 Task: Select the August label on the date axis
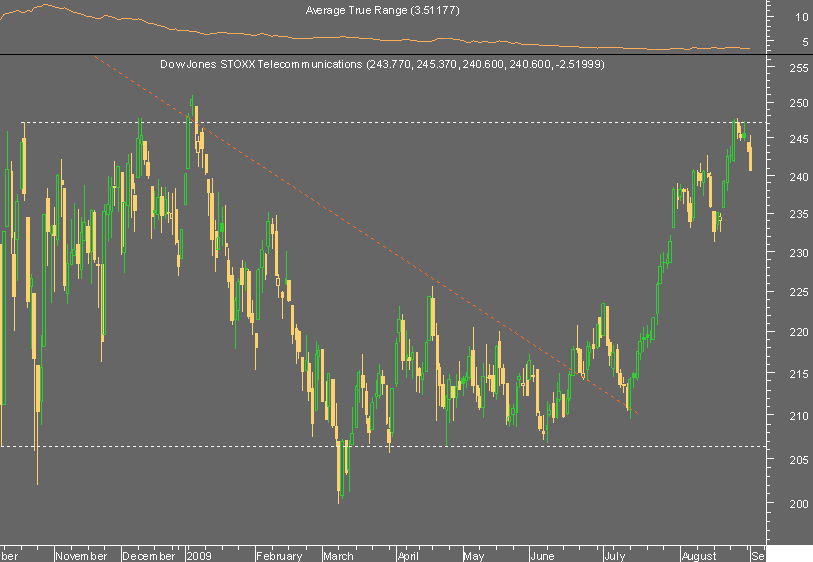tap(699, 556)
